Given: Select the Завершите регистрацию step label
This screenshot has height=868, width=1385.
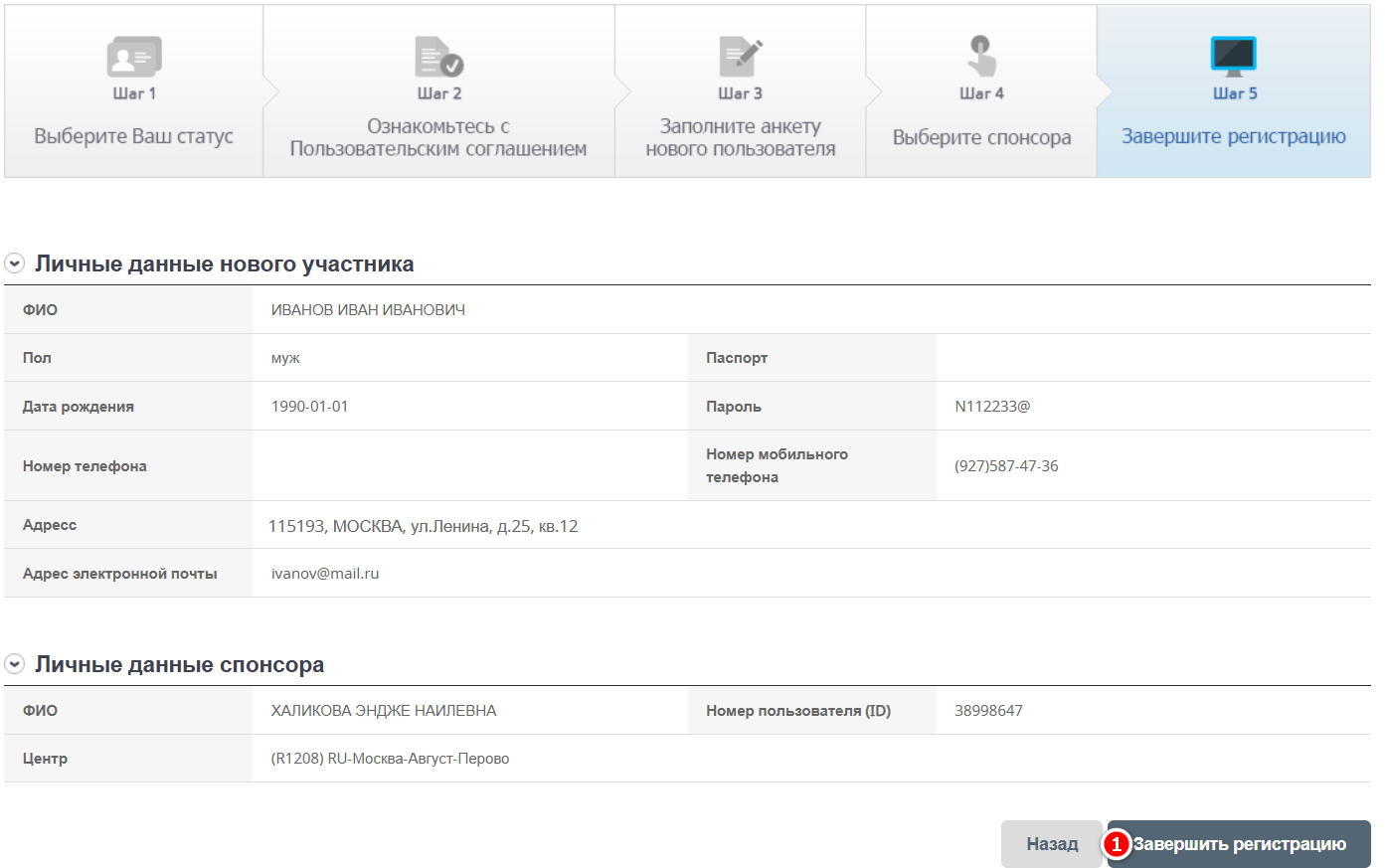Looking at the screenshot, I should coord(1233,136).
